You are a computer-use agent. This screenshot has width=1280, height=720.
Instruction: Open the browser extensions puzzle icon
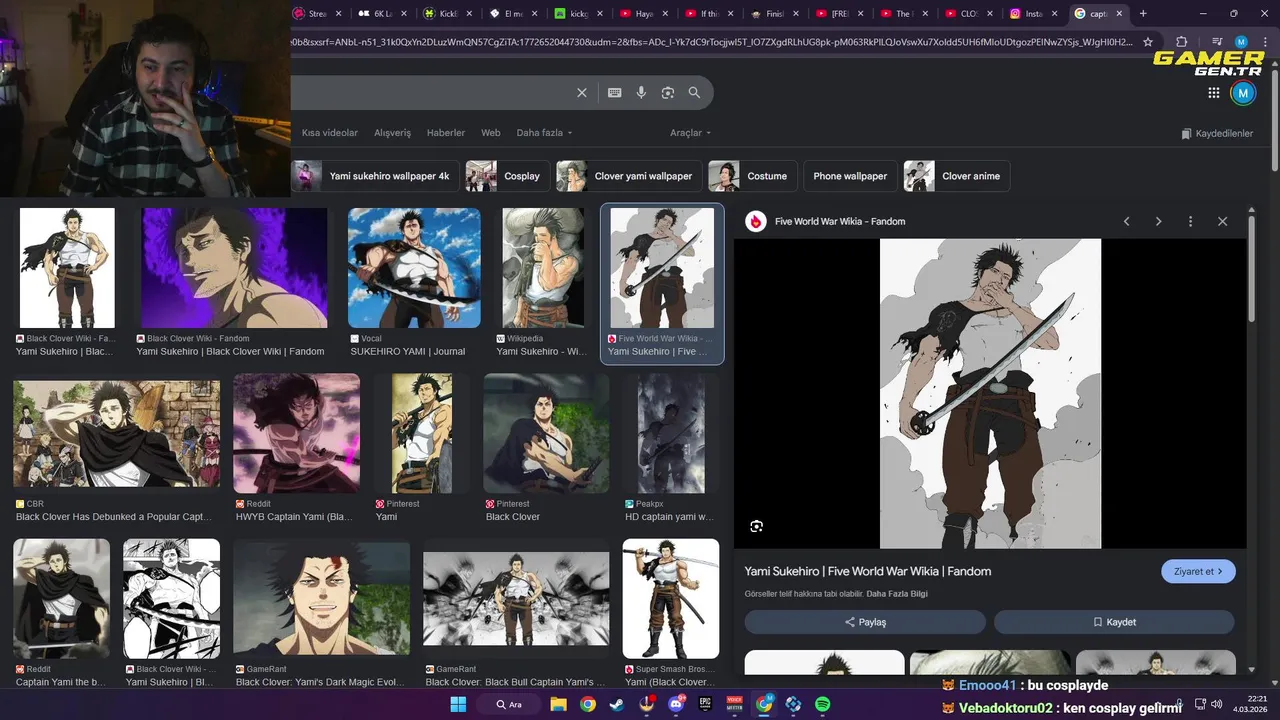[x=1182, y=42]
